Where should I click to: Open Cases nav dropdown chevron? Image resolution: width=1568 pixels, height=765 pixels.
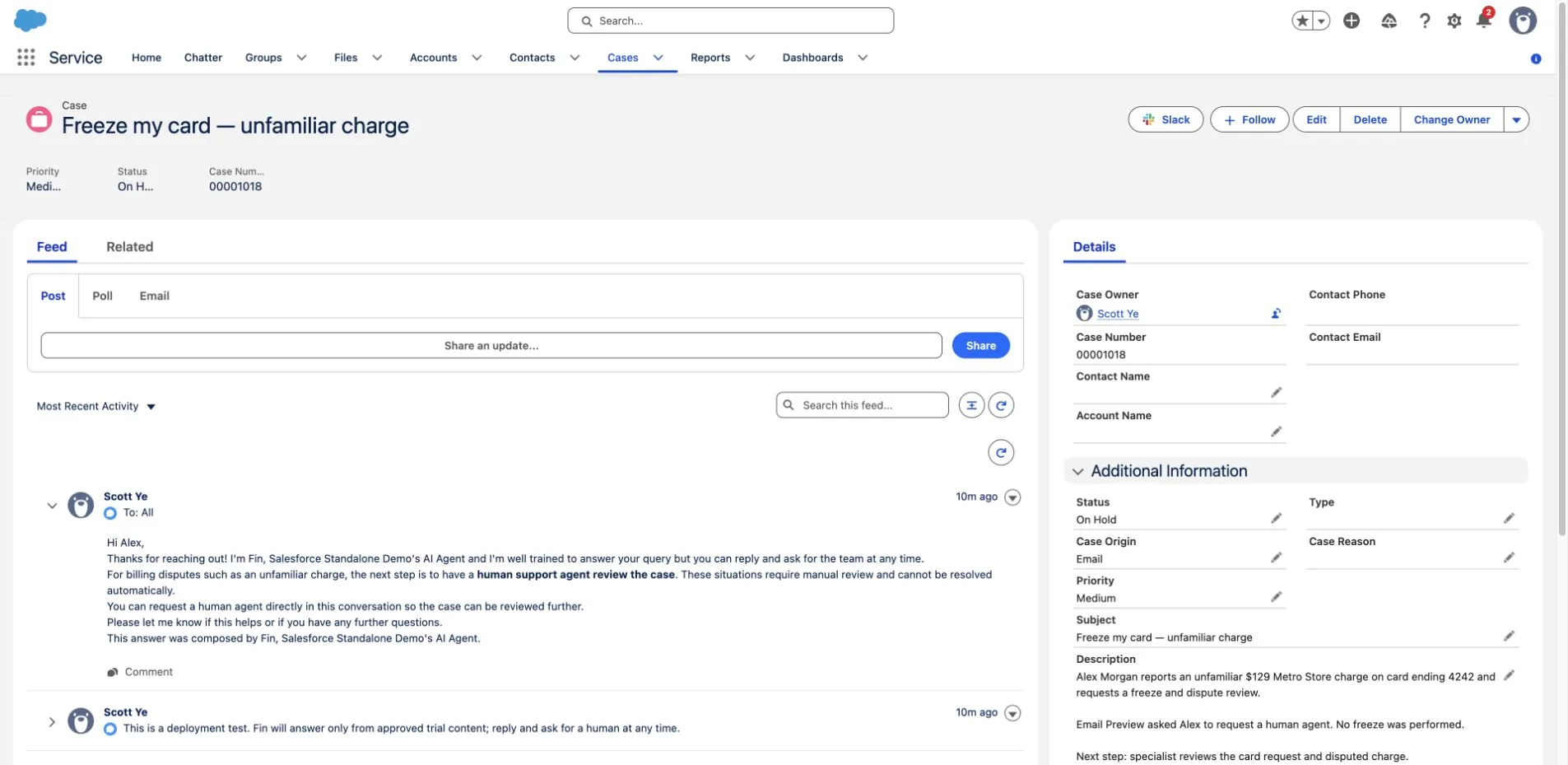pyautogui.click(x=658, y=58)
